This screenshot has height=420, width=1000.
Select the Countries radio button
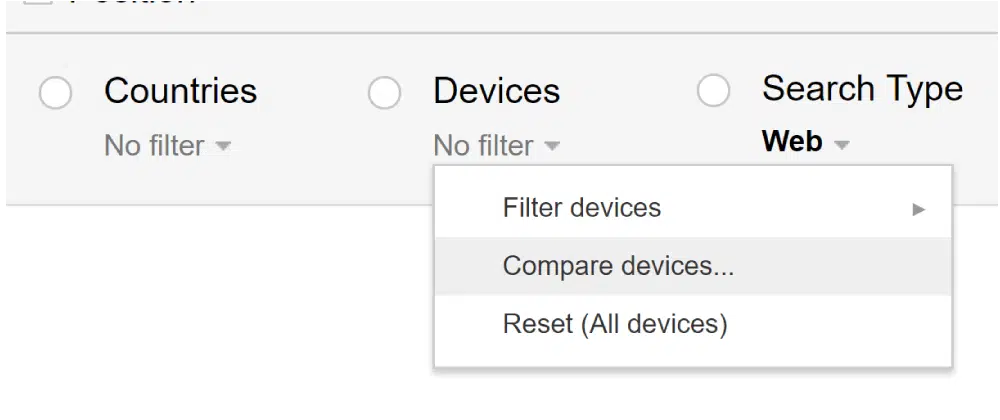(55, 93)
